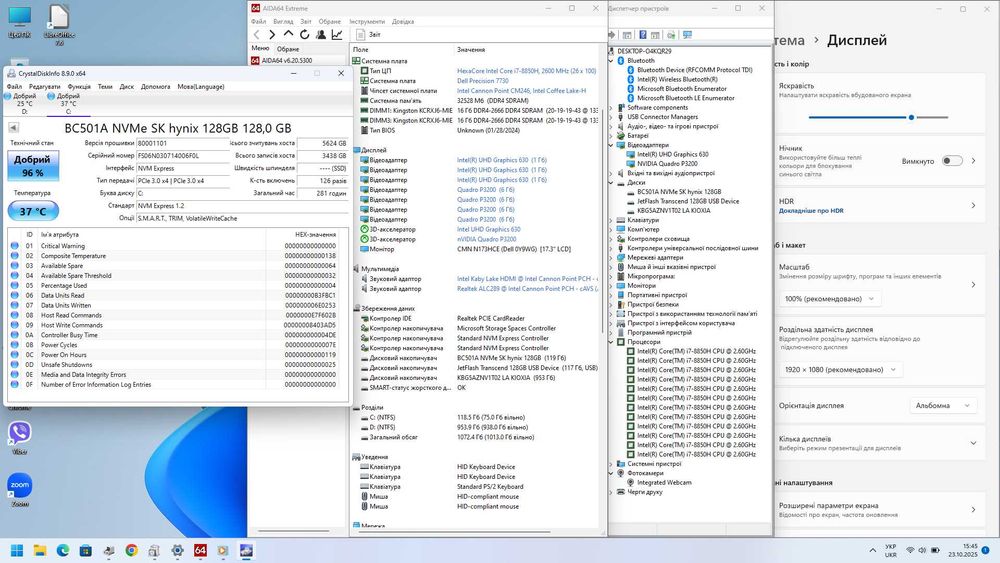Screen dimensions: 1000x563
Task: Click update driver icon in Device Manager
Action: pyautogui.click(x=671, y=35)
